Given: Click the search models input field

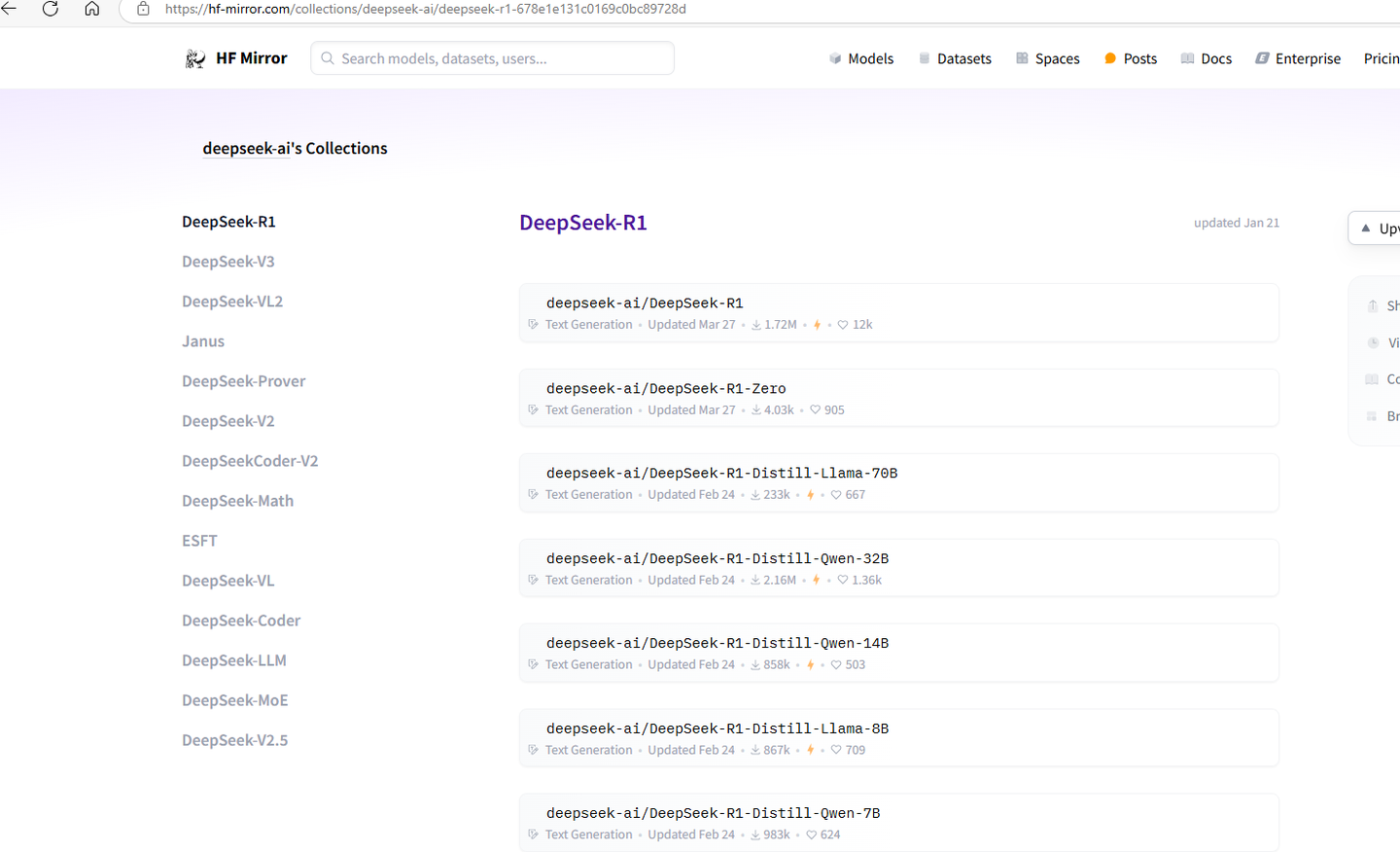Looking at the screenshot, I should (x=491, y=57).
